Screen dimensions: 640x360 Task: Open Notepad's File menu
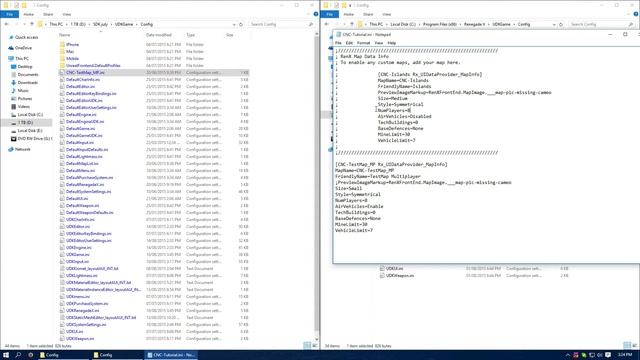click(338, 43)
